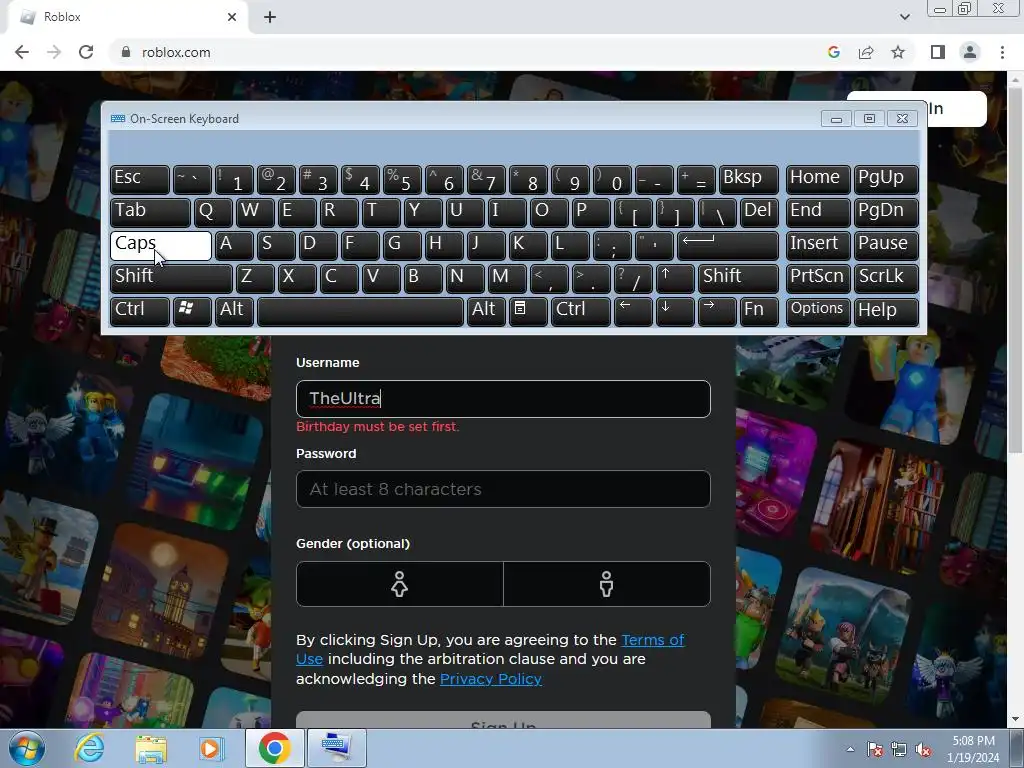Open the Privacy Policy link

click(x=490, y=679)
